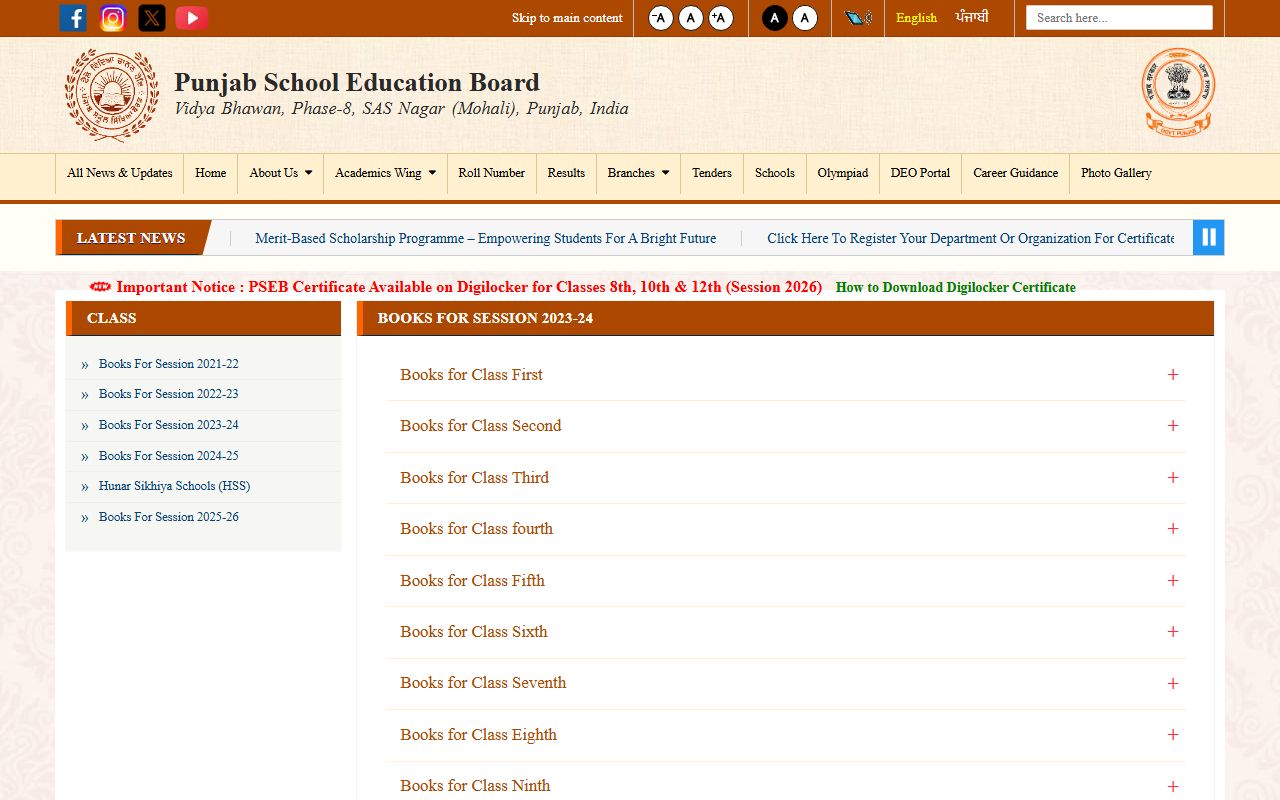Click the Government of Punjab emblem
Image resolution: width=1280 pixels, height=800 pixels.
click(x=1178, y=92)
